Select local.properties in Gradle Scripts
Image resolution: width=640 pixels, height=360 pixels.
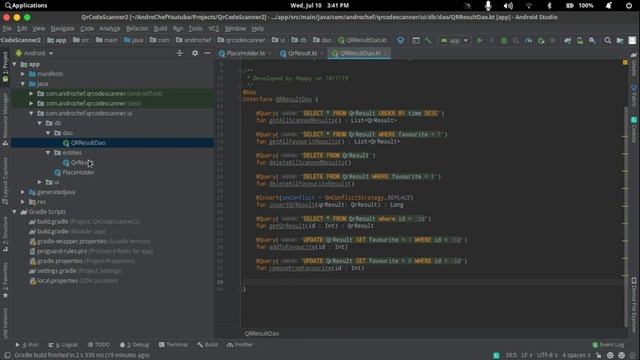[x=73, y=281]
